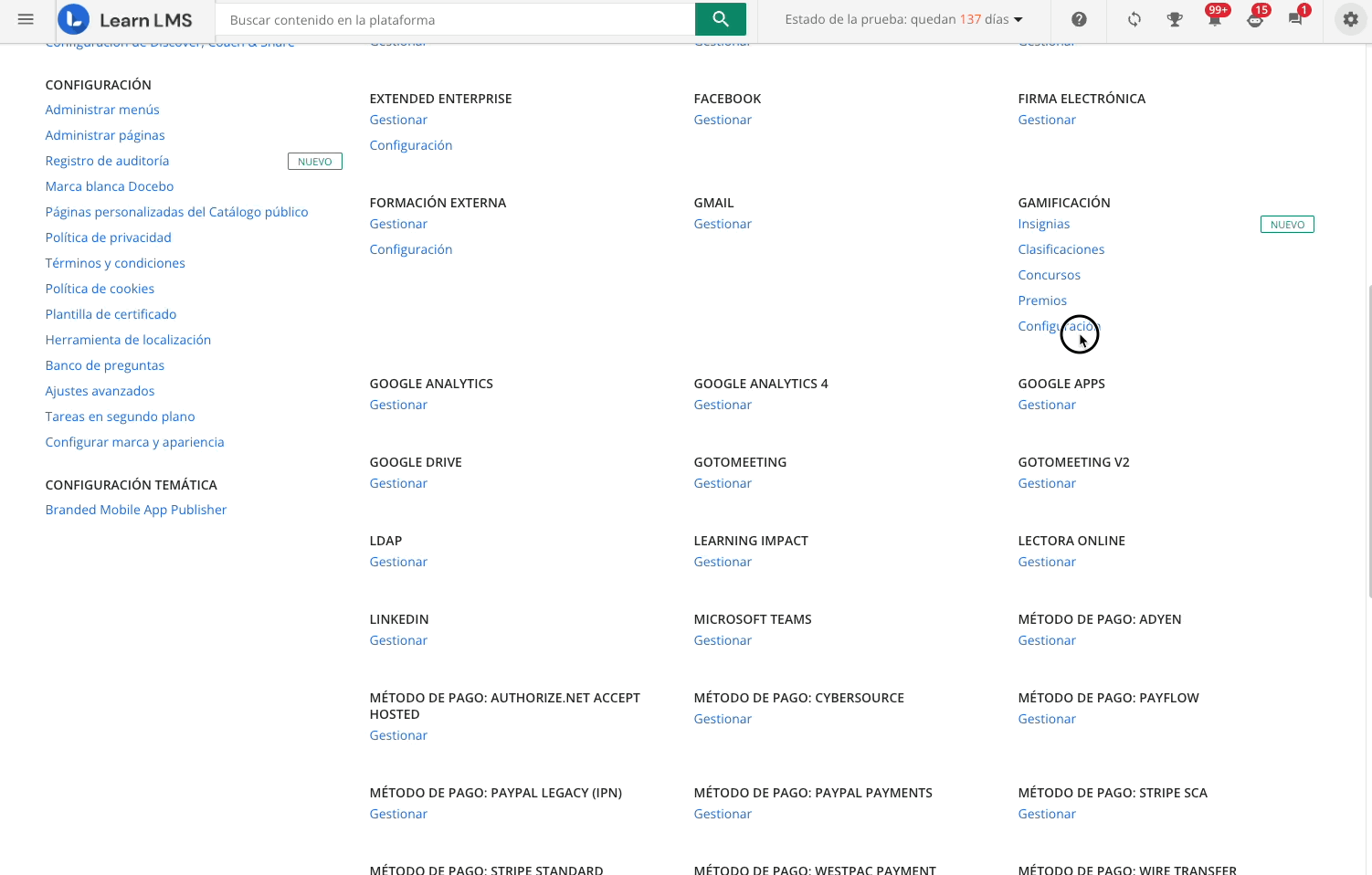Expand the trial status dropdown
Viewport: 1372px width, 875px height.
903,19
